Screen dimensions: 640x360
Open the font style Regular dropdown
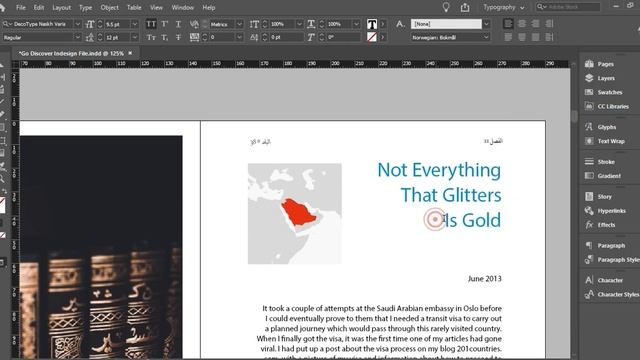[78, 37]
